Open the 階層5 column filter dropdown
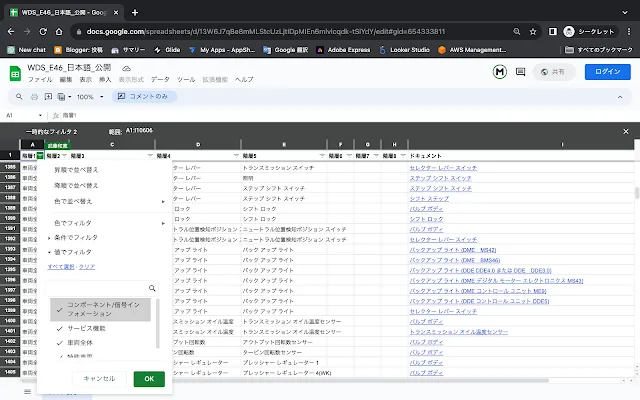The height and width of the screenshot is (400, 640). pyautogui.click(x=322, y=156)
